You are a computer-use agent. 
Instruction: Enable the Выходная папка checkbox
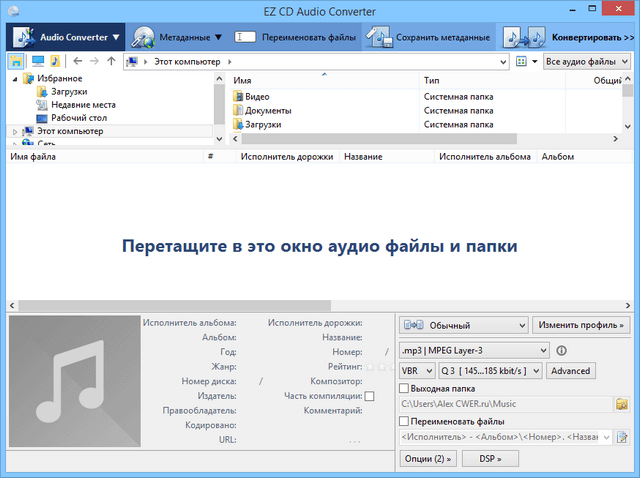click(x=404, y=388)
